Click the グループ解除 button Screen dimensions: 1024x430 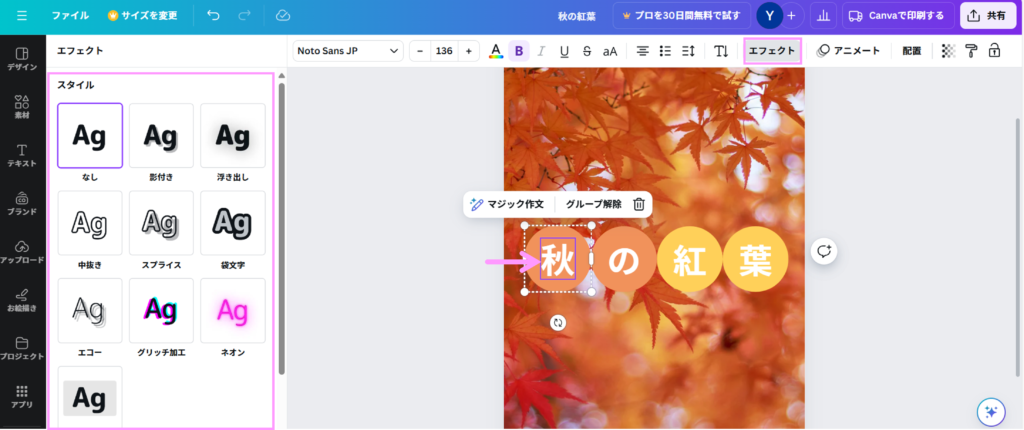pos(593,204)
